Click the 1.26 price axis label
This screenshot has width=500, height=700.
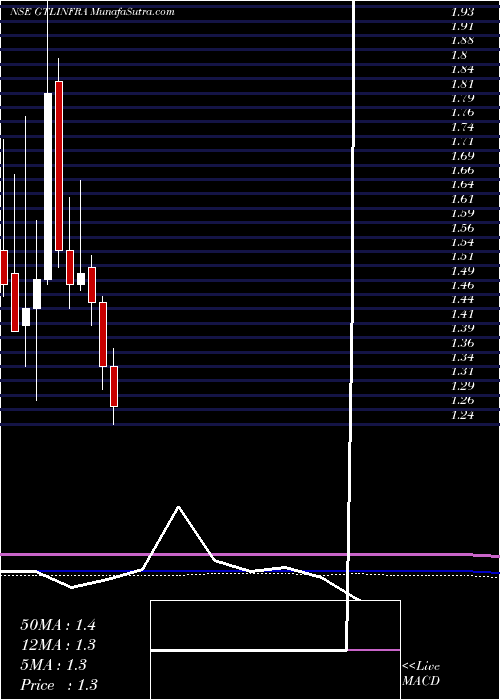click(x=463, y=401)
